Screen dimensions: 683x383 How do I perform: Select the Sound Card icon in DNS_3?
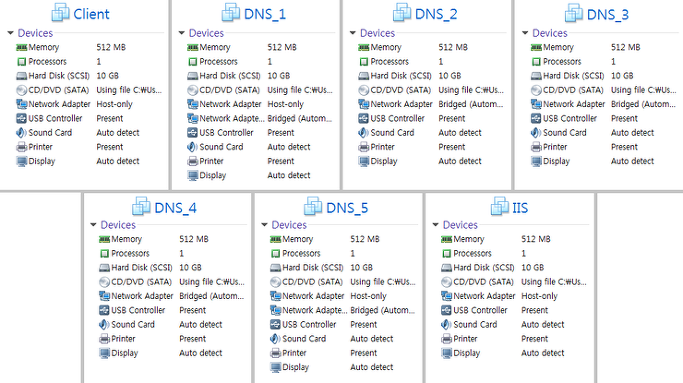point(536,133)
